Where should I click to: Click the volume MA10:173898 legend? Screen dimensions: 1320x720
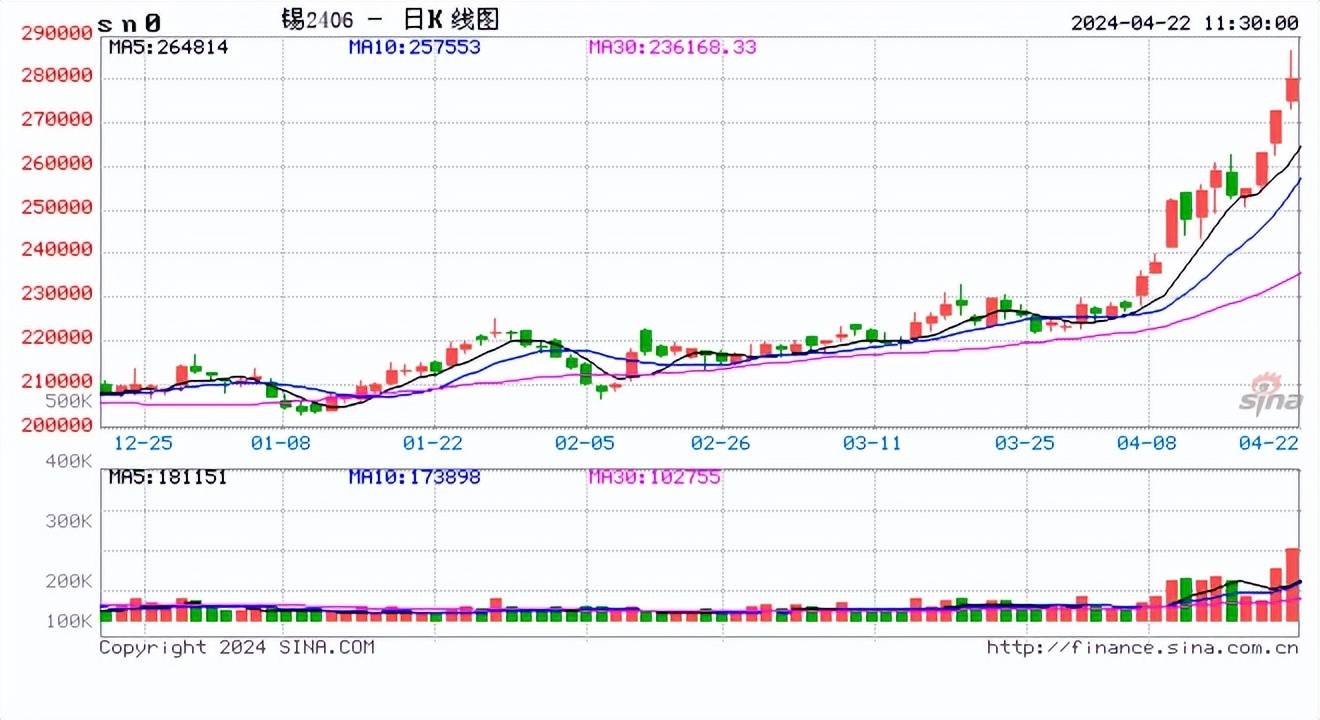click(x=414, y=477)
